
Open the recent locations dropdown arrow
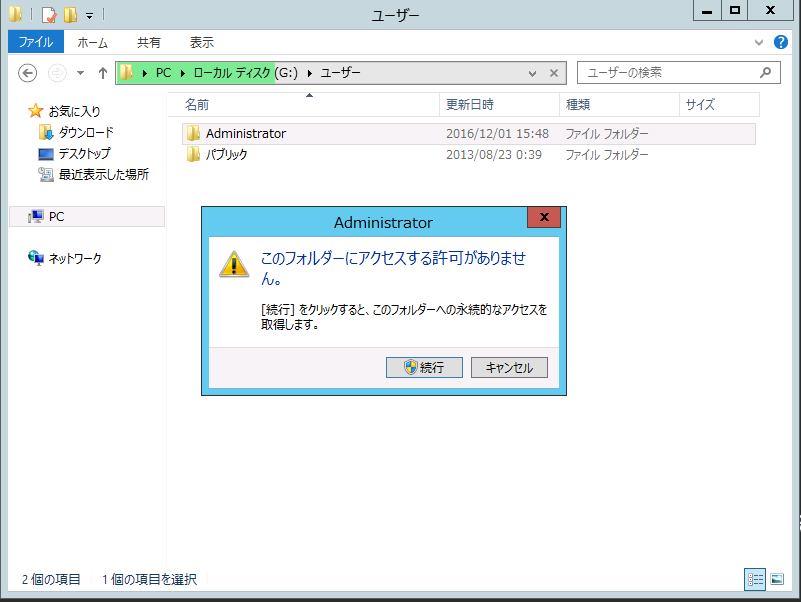(80, 73)
